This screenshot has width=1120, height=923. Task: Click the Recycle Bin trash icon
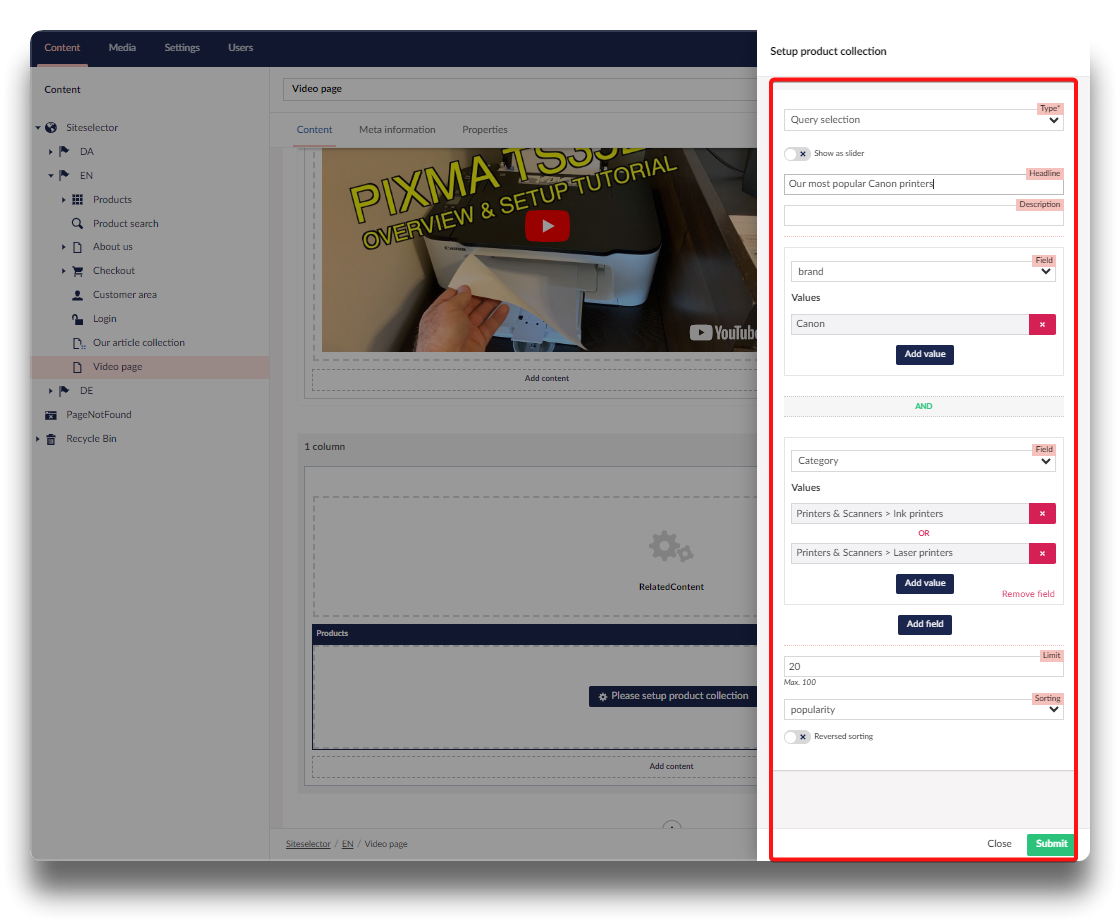tap(51, 439)
